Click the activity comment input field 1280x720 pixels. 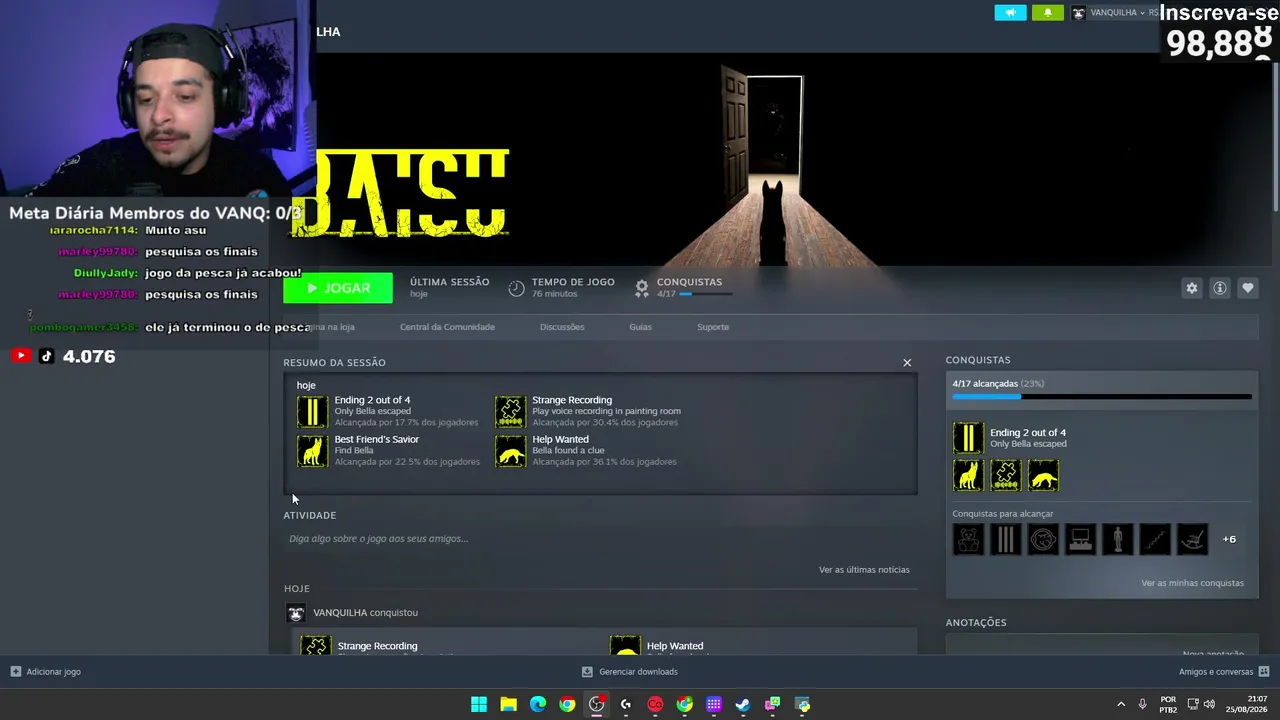pyautogui.click(x=600, y=539)
